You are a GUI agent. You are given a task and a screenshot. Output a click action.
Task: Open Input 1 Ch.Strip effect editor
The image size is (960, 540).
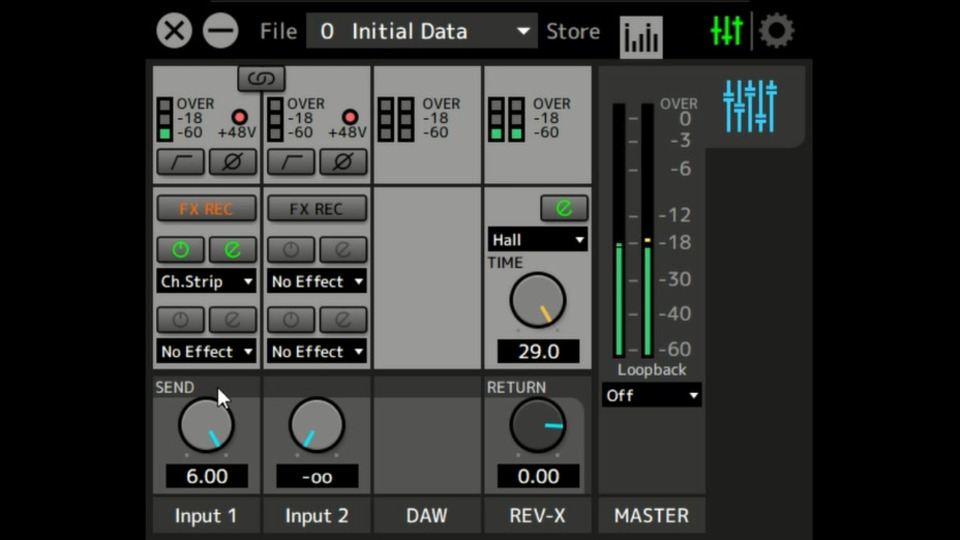(233, 249)
